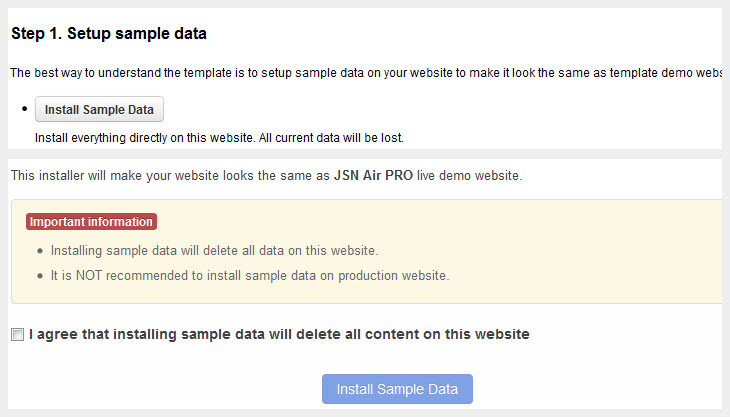Click the "Step 1. Setup sample data" heading
The width and height of the screenshot is (730, 417).
pos(108,34)
